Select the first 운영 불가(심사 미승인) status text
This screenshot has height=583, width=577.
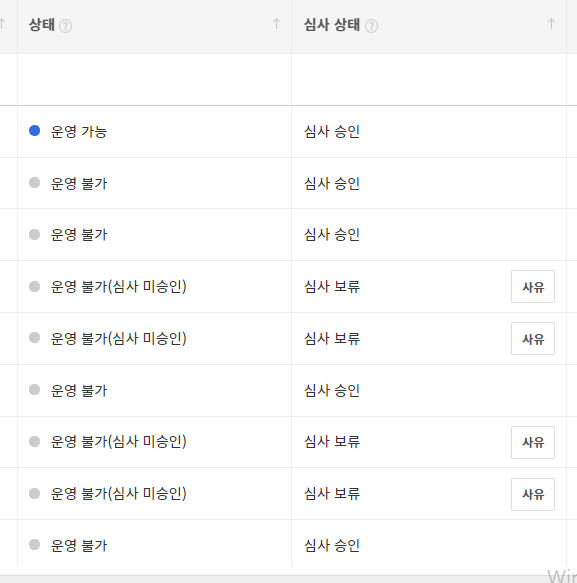coord(119,287)
